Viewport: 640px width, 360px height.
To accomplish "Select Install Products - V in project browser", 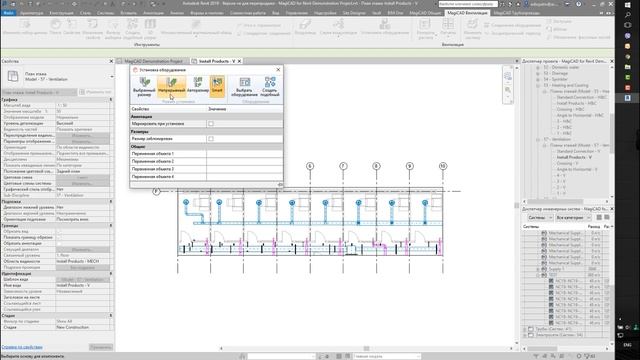I will pos(574,157).
